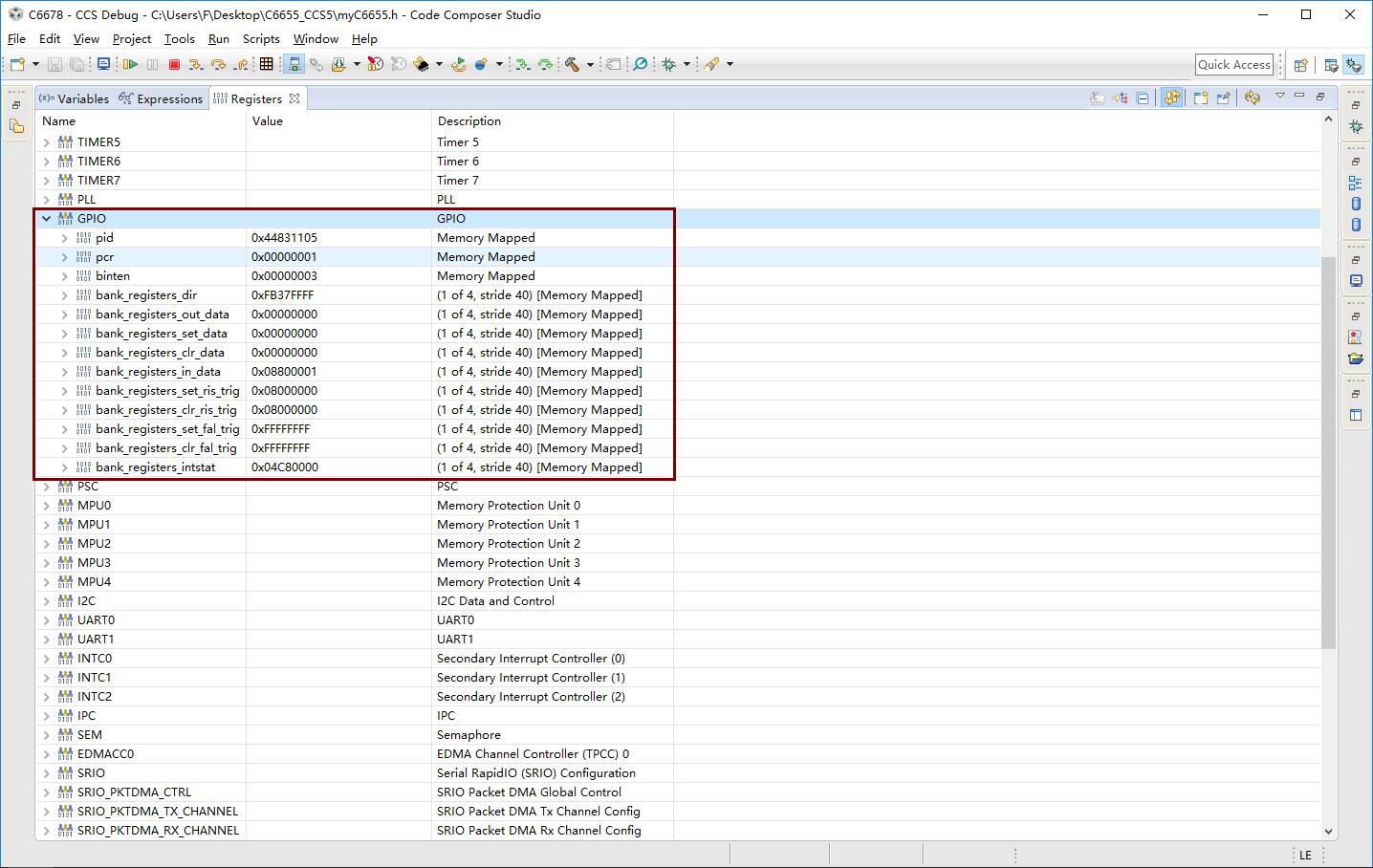The height and width of the screenshot is (868, 1373).
Task: Expand the PLL register group
Action: click(x=46, y=200)
